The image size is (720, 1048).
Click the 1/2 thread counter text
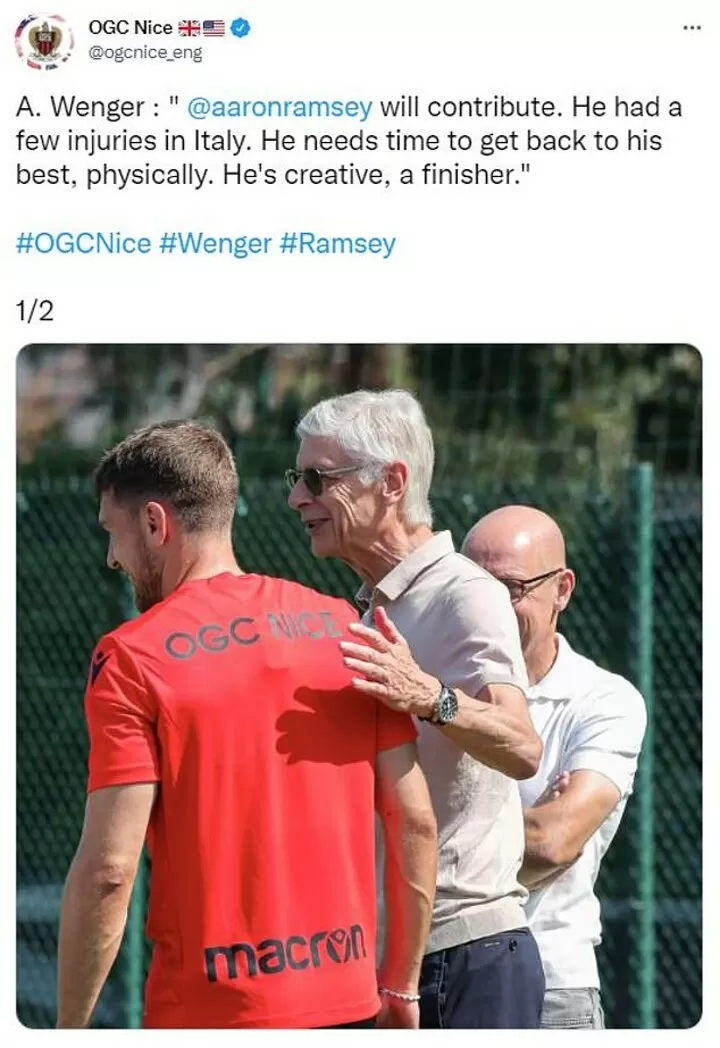point(34,311)
